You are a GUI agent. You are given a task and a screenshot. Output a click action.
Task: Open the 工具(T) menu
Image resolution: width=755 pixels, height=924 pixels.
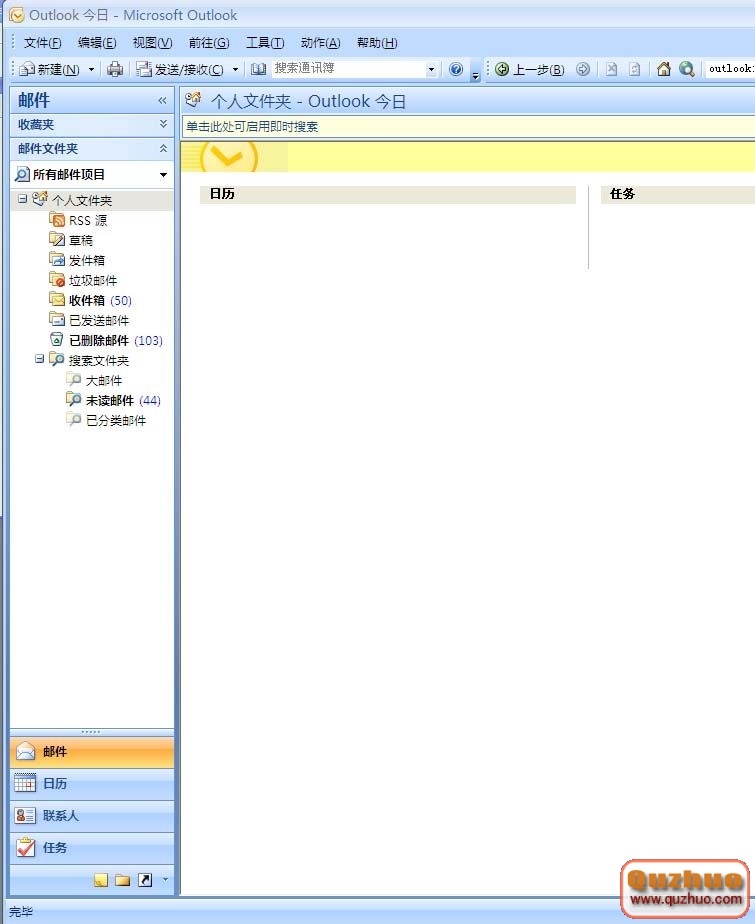click(265, 42)
